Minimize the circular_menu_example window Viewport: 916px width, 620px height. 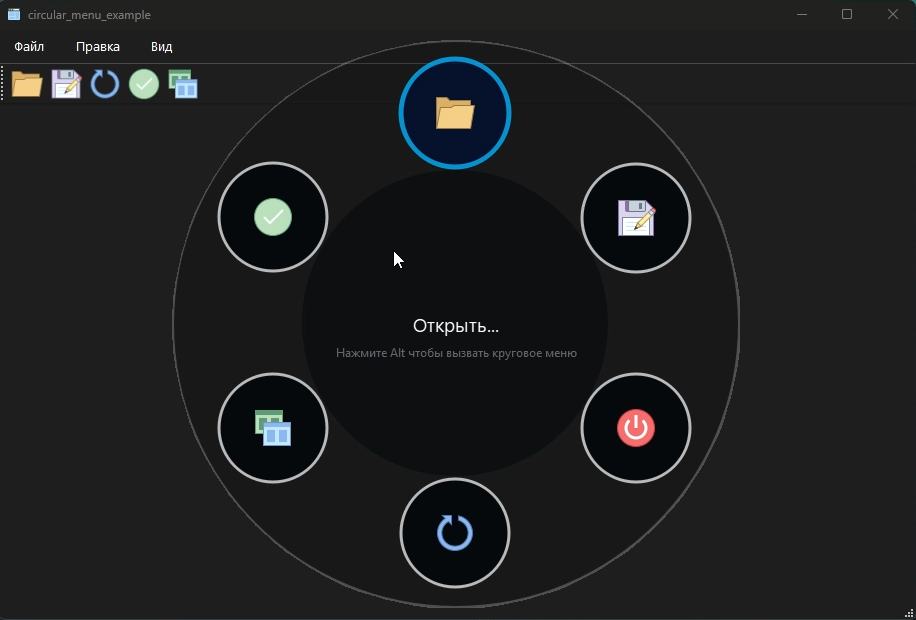[x=802, y=15]
